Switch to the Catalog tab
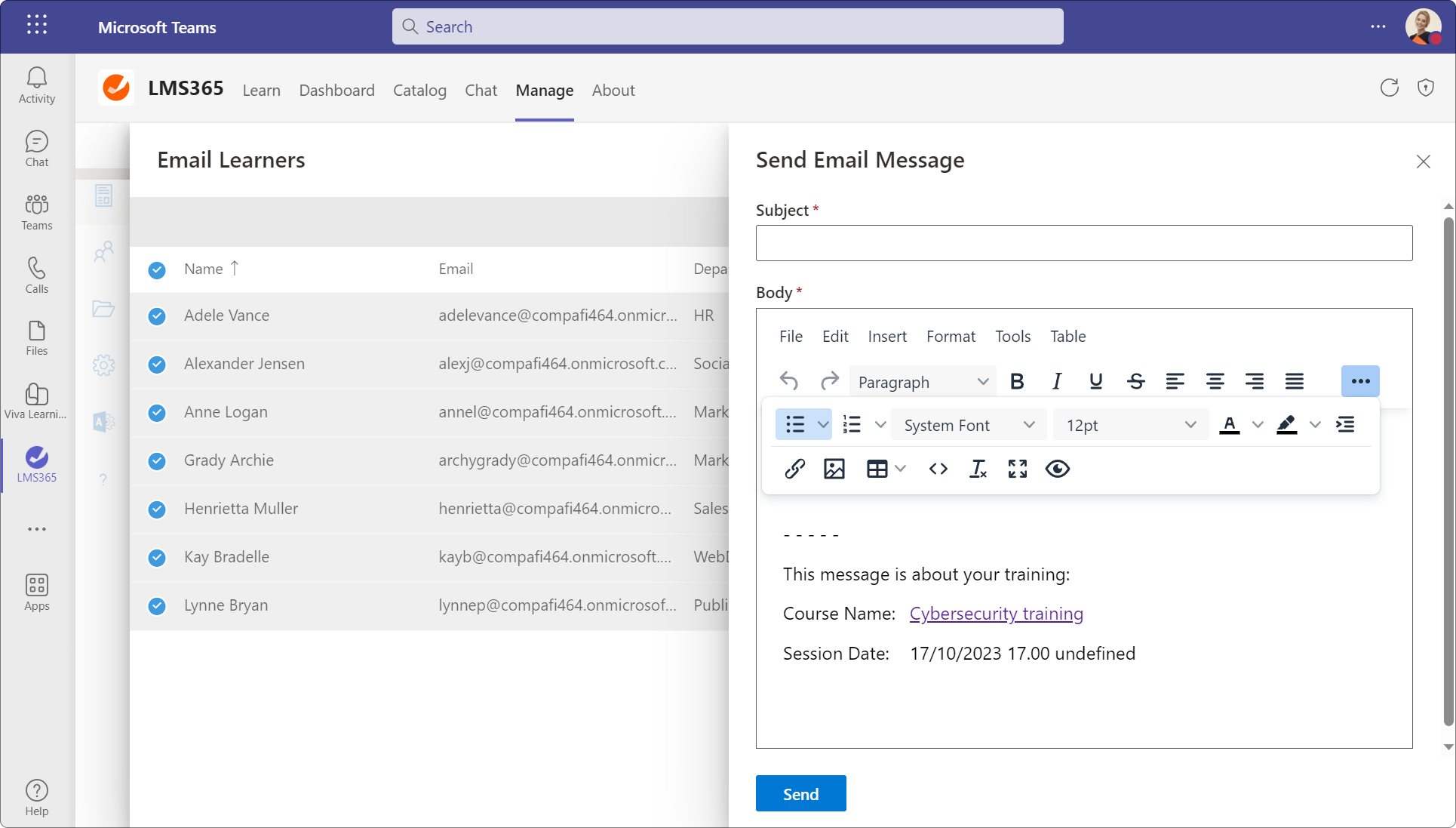1456x828 pixels. [x=419, y=90]
